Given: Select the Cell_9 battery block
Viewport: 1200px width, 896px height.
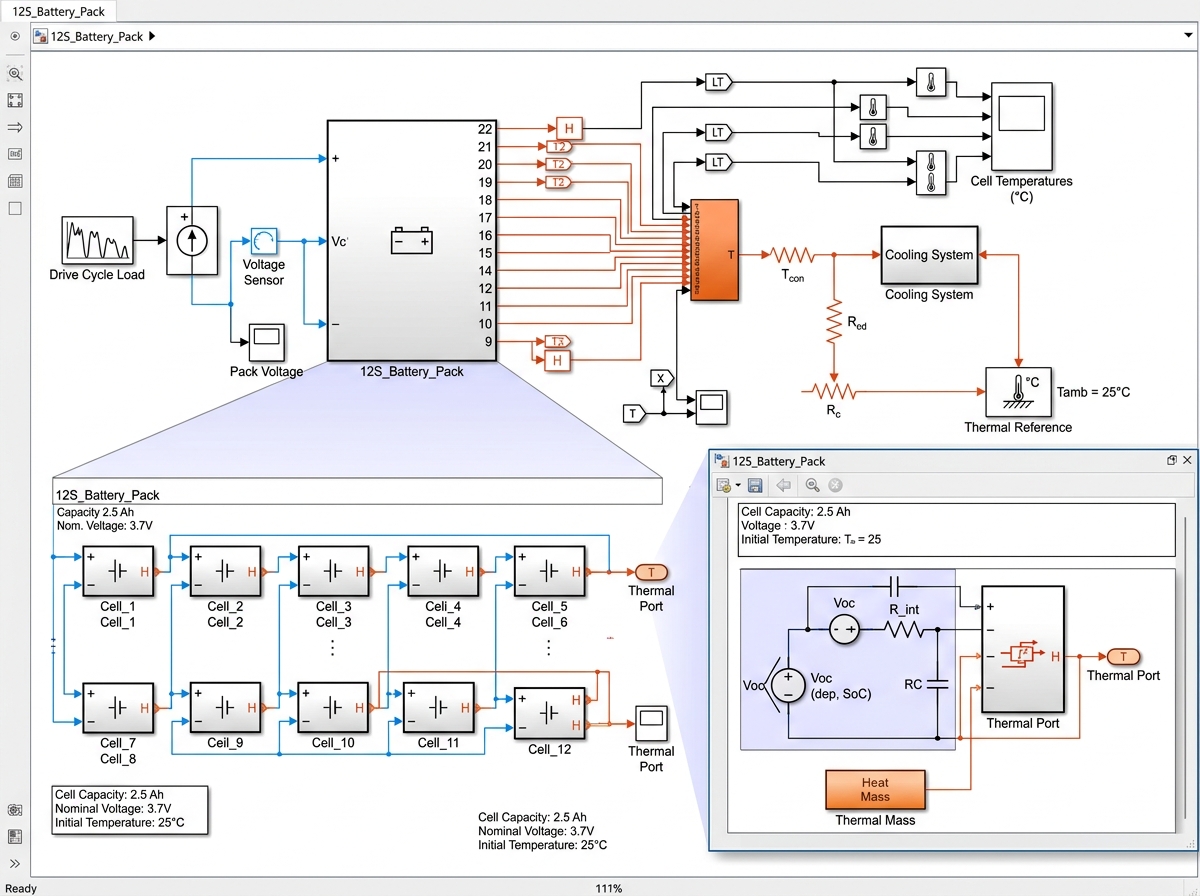Looking at the screenshot, I should [225, 708].
